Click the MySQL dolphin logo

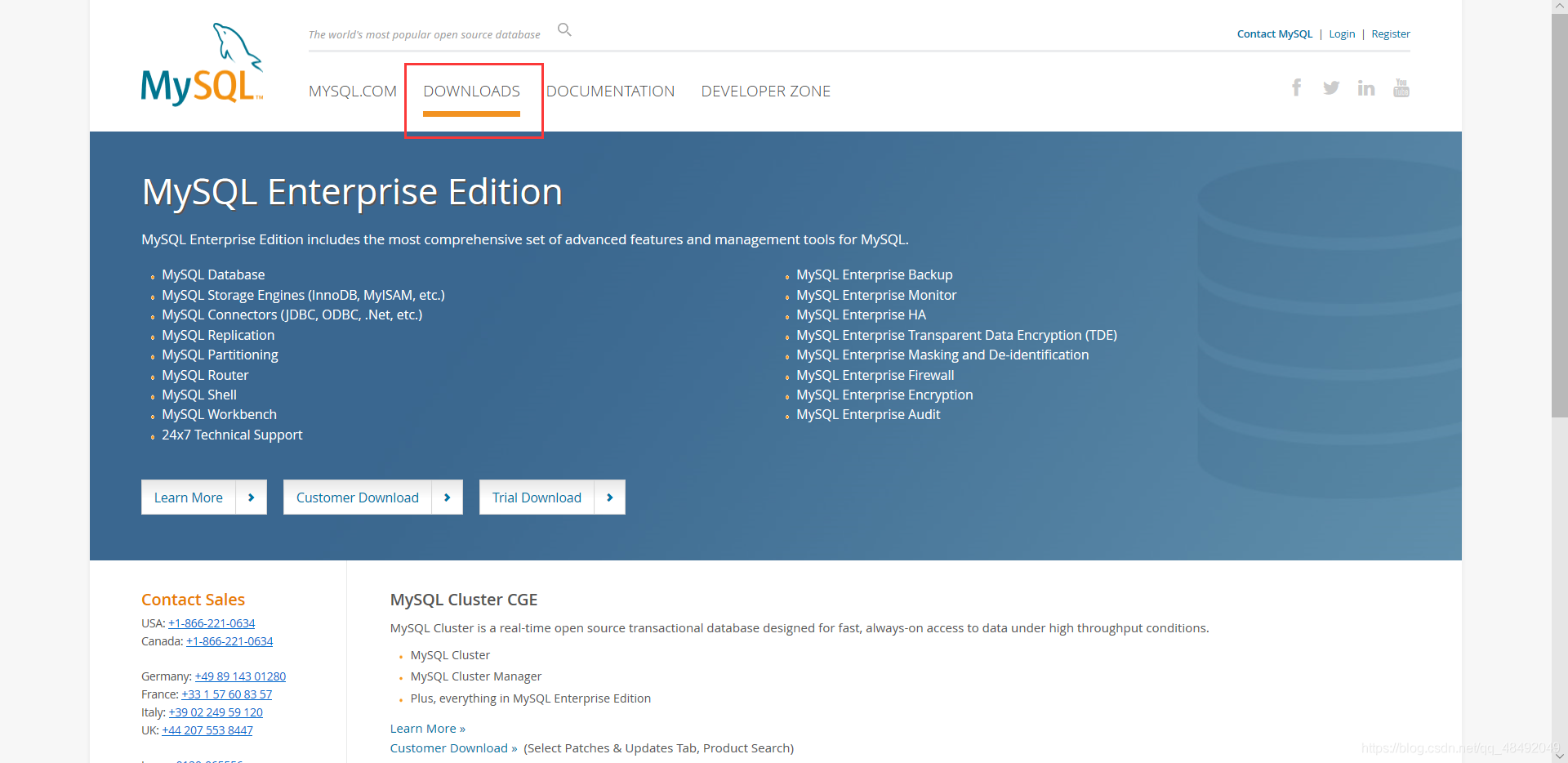point(202,65)
